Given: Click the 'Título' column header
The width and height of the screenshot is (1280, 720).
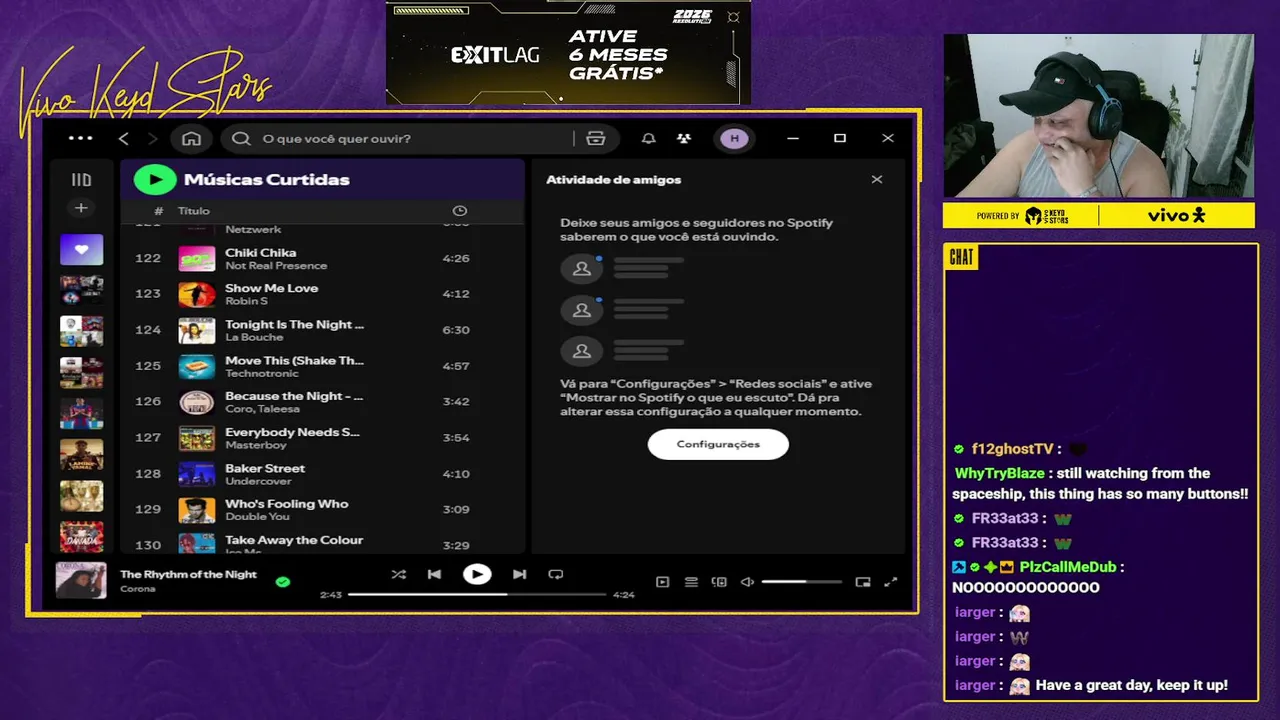Looking at the screenshot, I should tap(194, 211).
